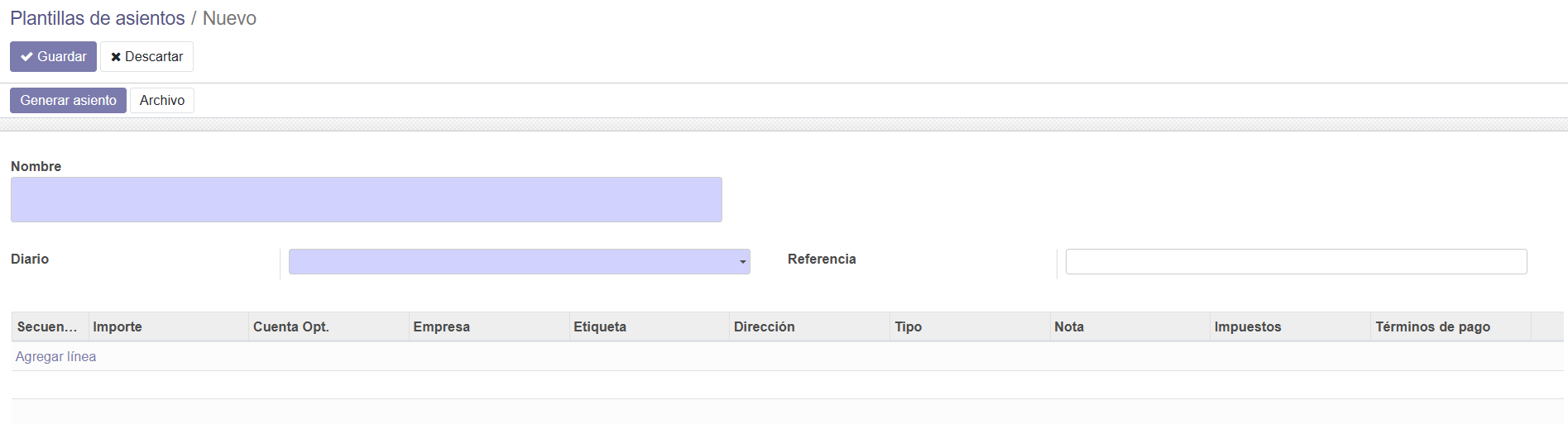Screen dimensions: 1568x424
Task: Add a new line with Agregar línea
Action: (x=55, y=357)
